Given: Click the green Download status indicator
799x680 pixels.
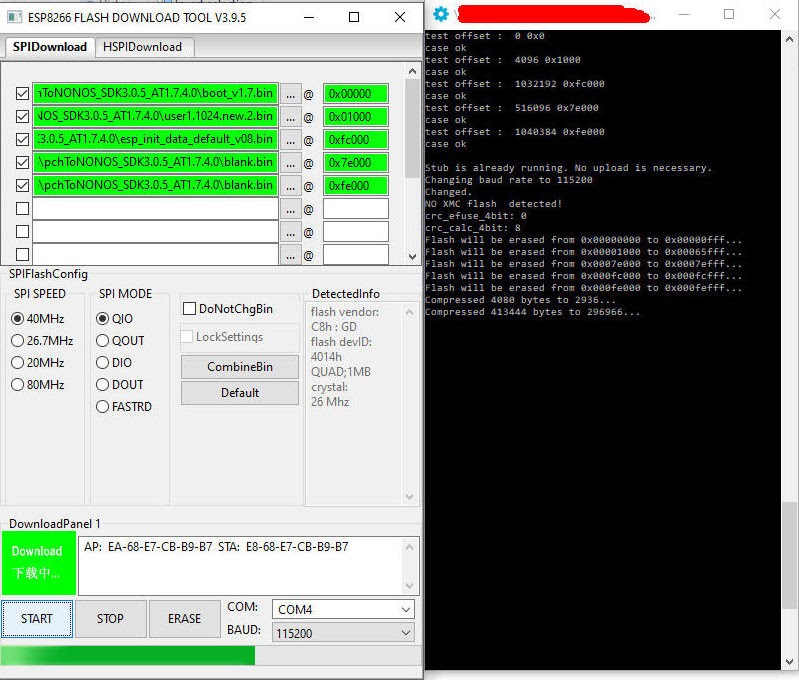Looking at the screenshot, I should [39, 563].
